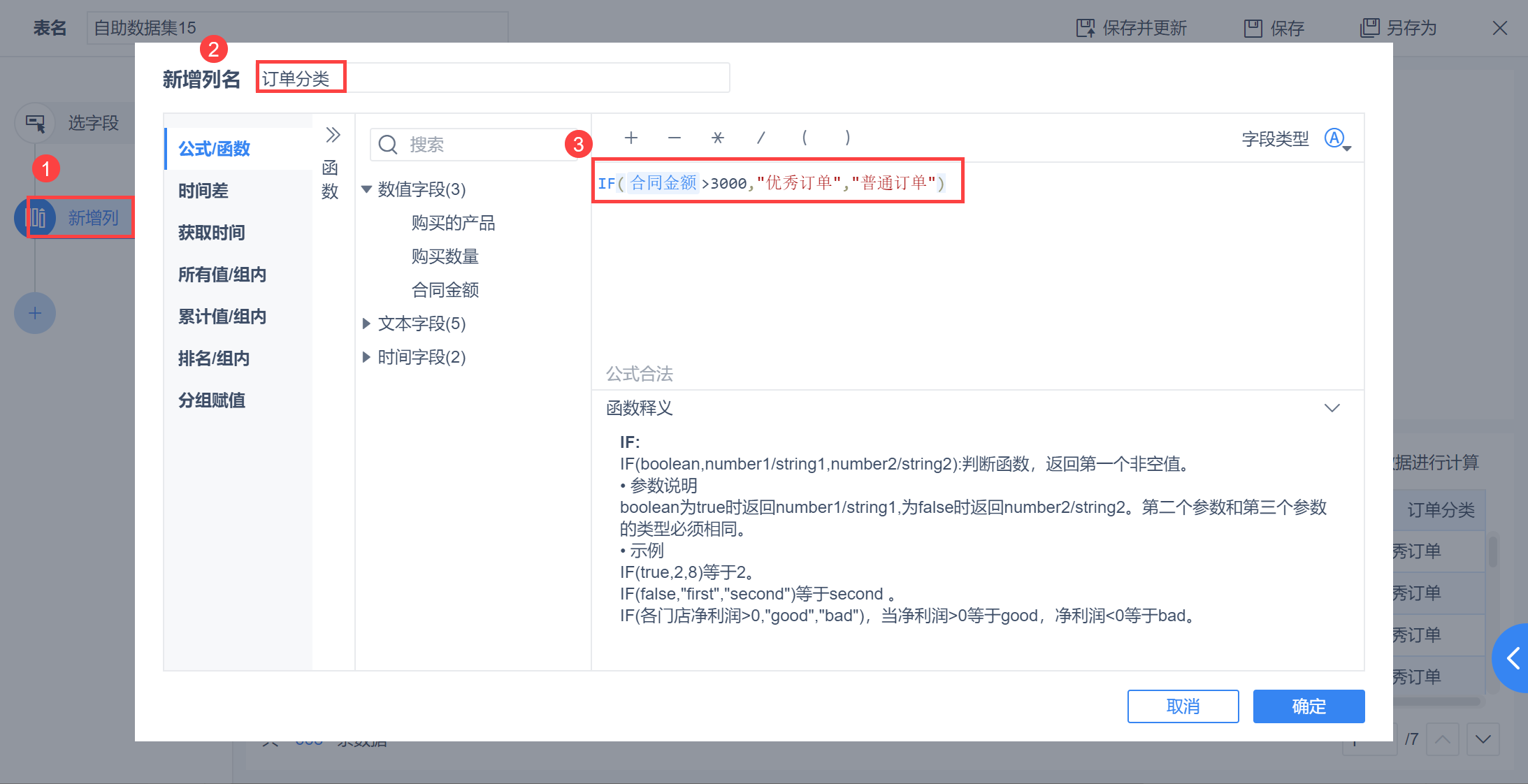The image size is (1528, 784).
Task: Select the 合同金额 field in tree
Action: coord(445,290)
